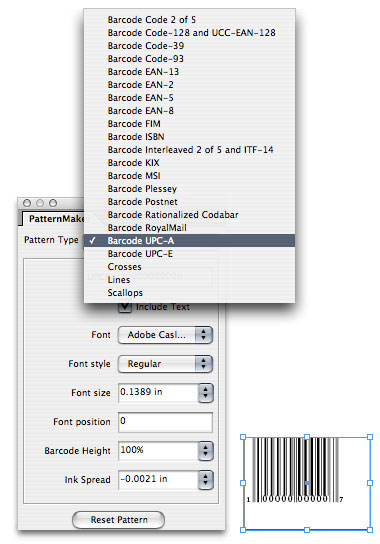Click the Barcode Height stepper arrows
Image resolution: width=380 pixels, height=544 pixels.
205,451
